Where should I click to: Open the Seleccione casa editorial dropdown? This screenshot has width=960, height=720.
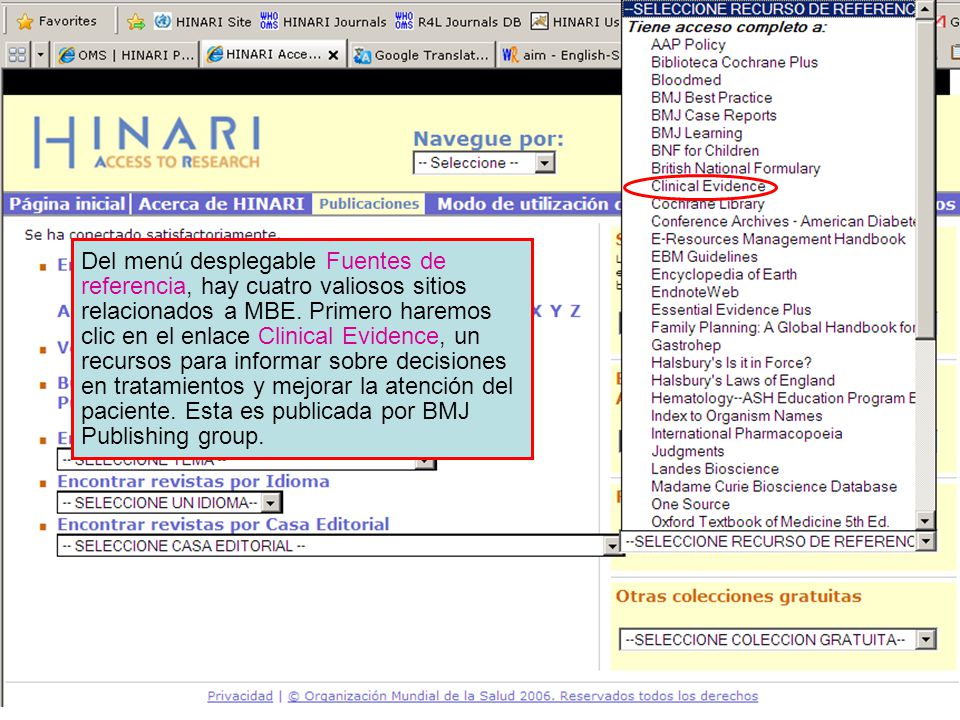click(x=339, y=546)
